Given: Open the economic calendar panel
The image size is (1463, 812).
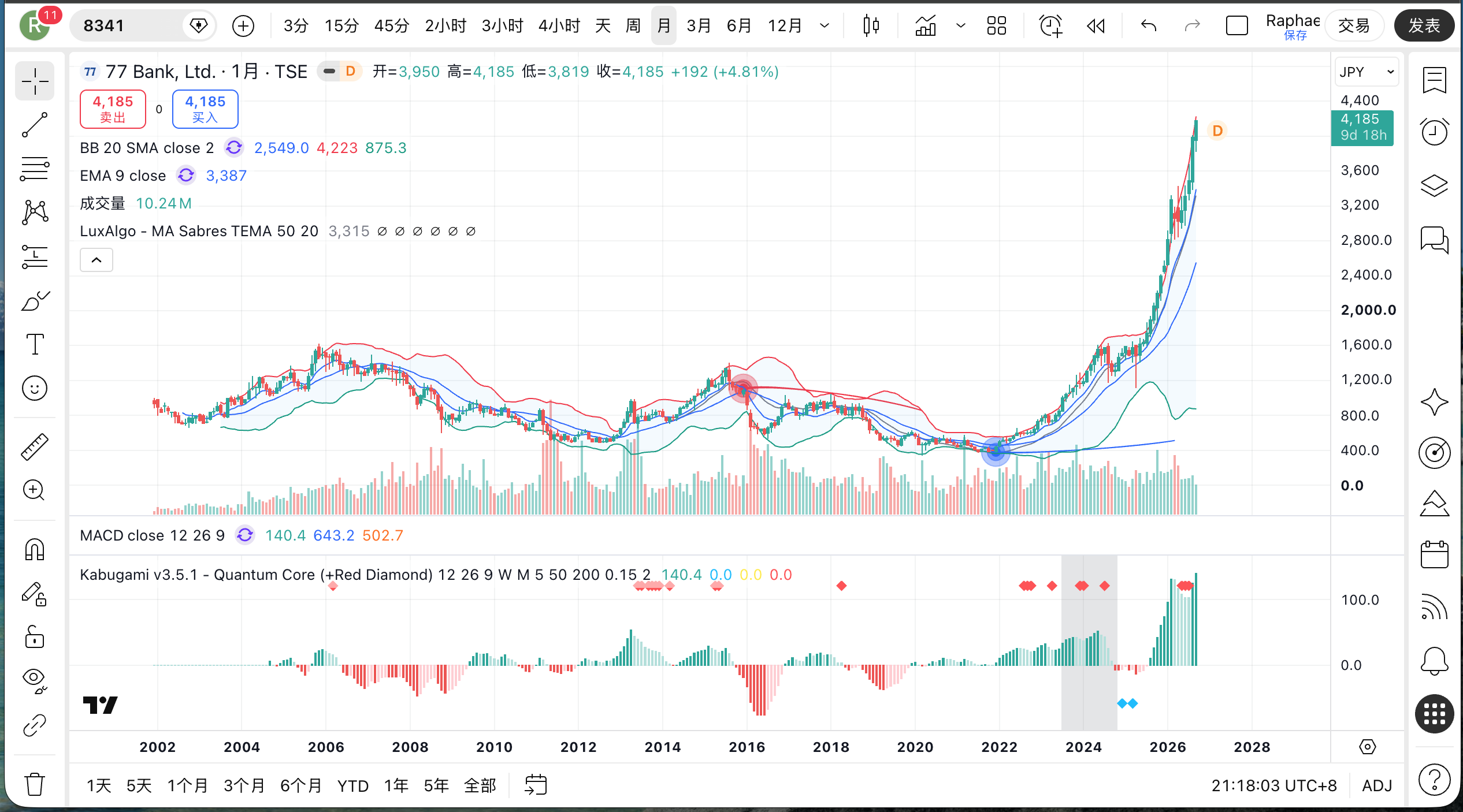Looking at the screenshot, I should coord(1434,554).
